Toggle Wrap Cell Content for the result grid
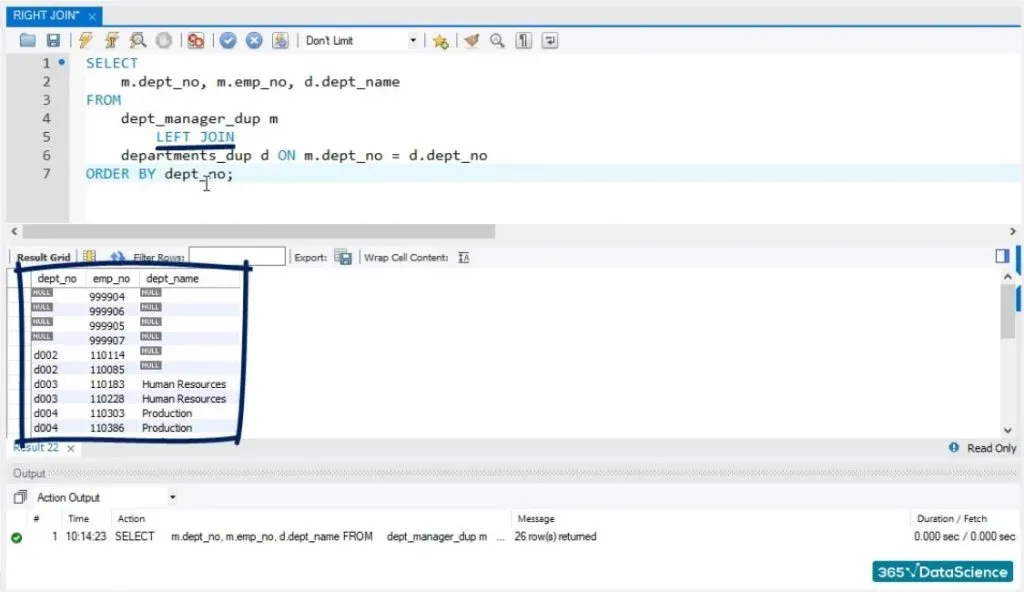 [x=463, y=258]
